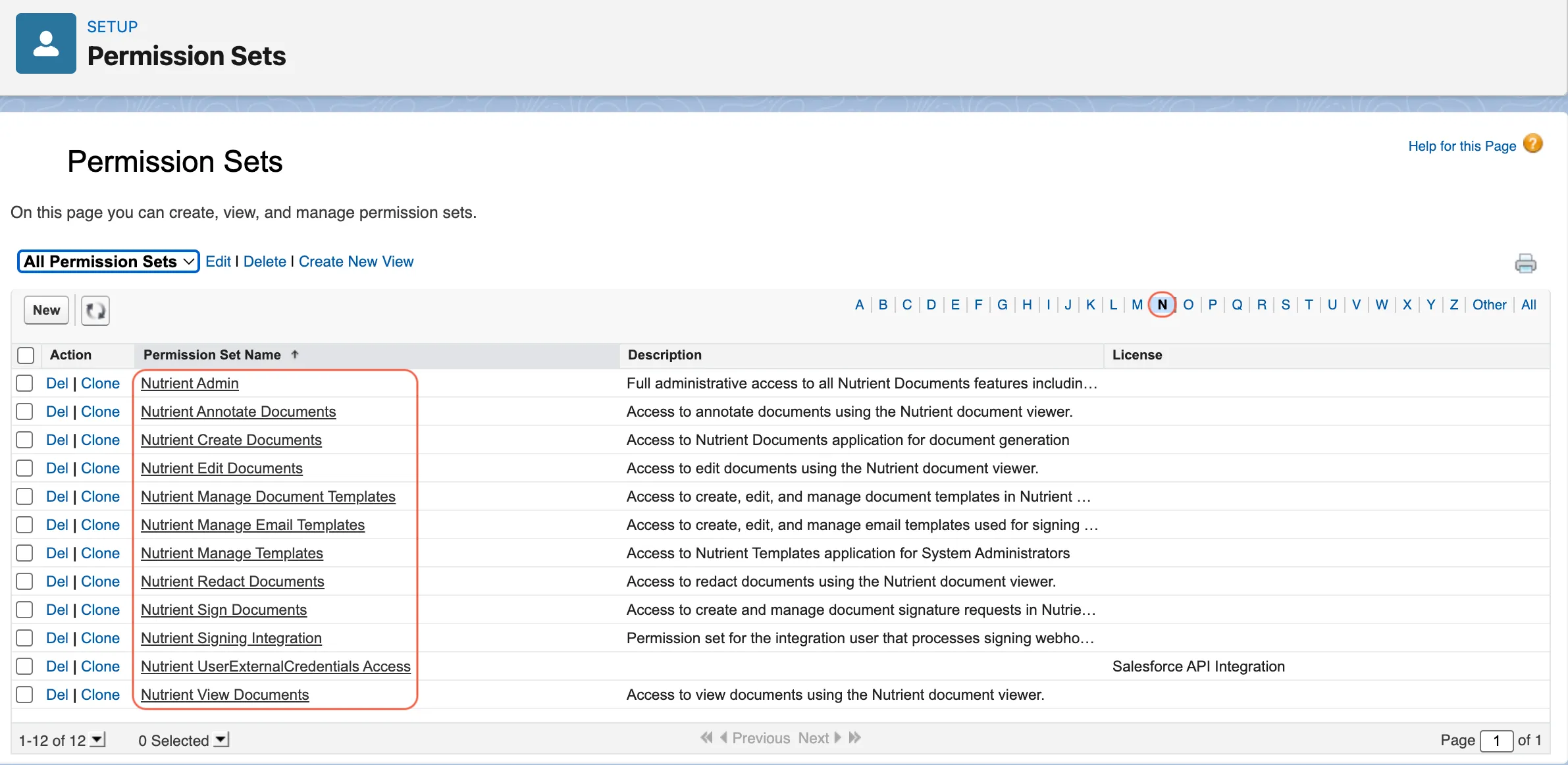Viewport: 1568px width, 765px height.
Task: Filter list by letter A
Action: (859, 305)
